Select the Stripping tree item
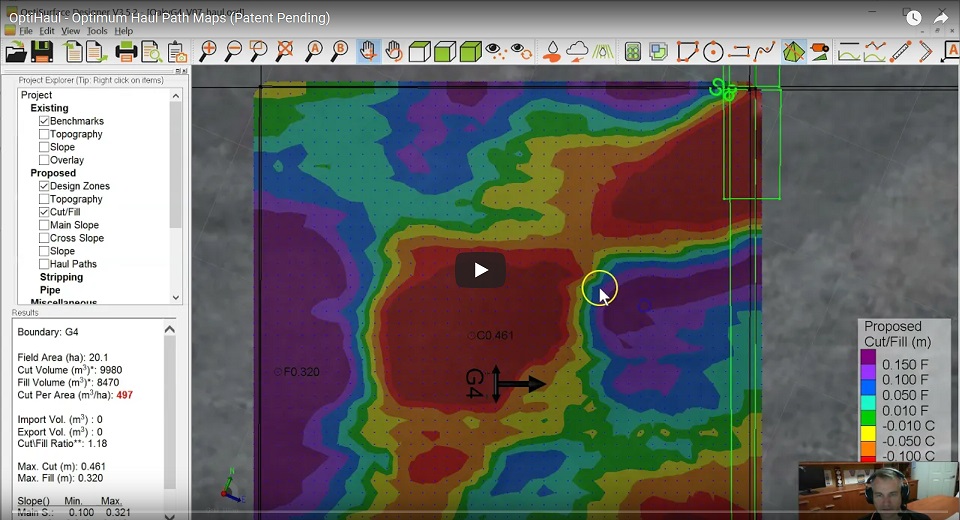 tap(61, 277)
